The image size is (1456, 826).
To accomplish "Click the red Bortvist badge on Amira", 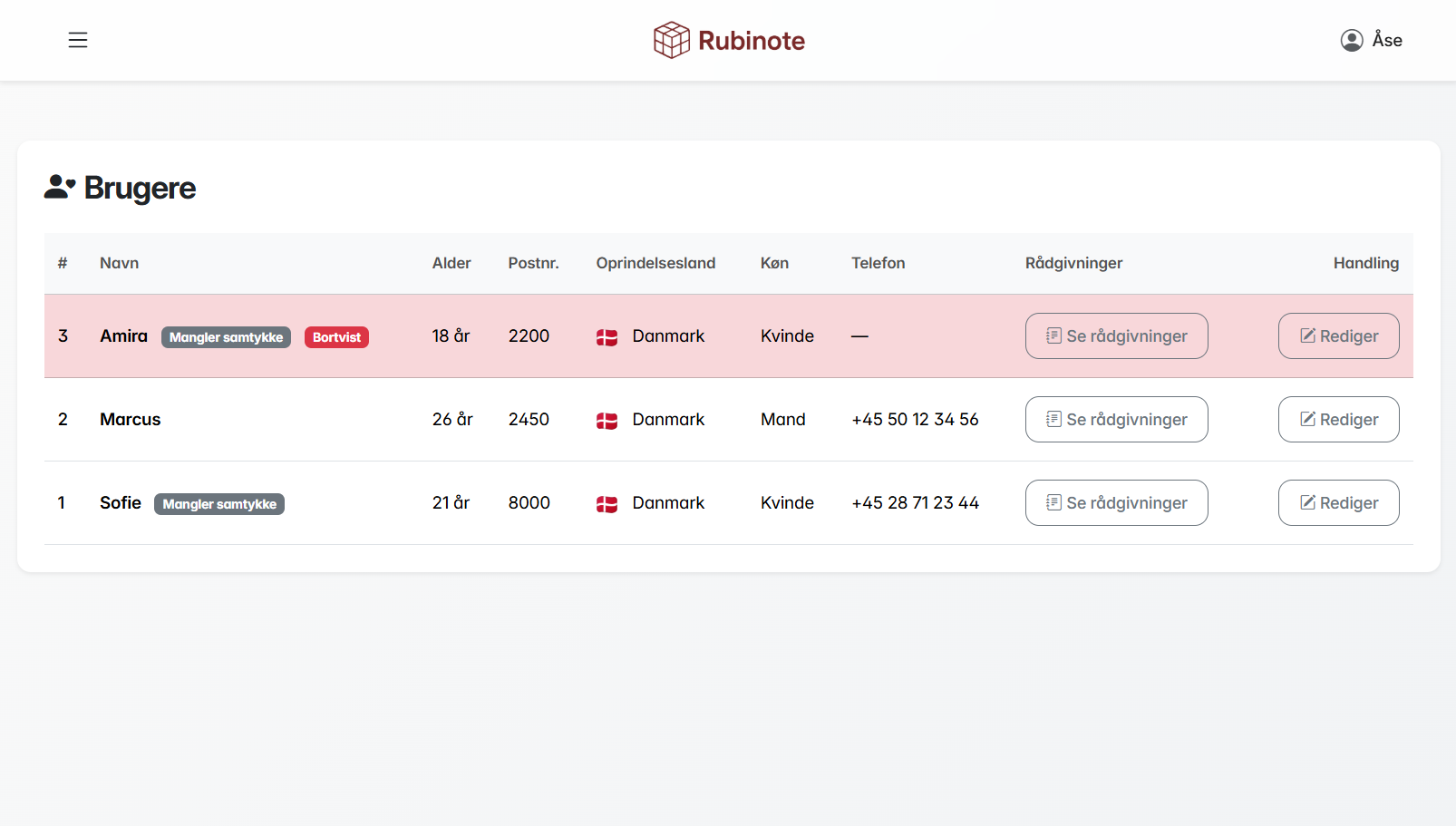I will pos(336,337).
